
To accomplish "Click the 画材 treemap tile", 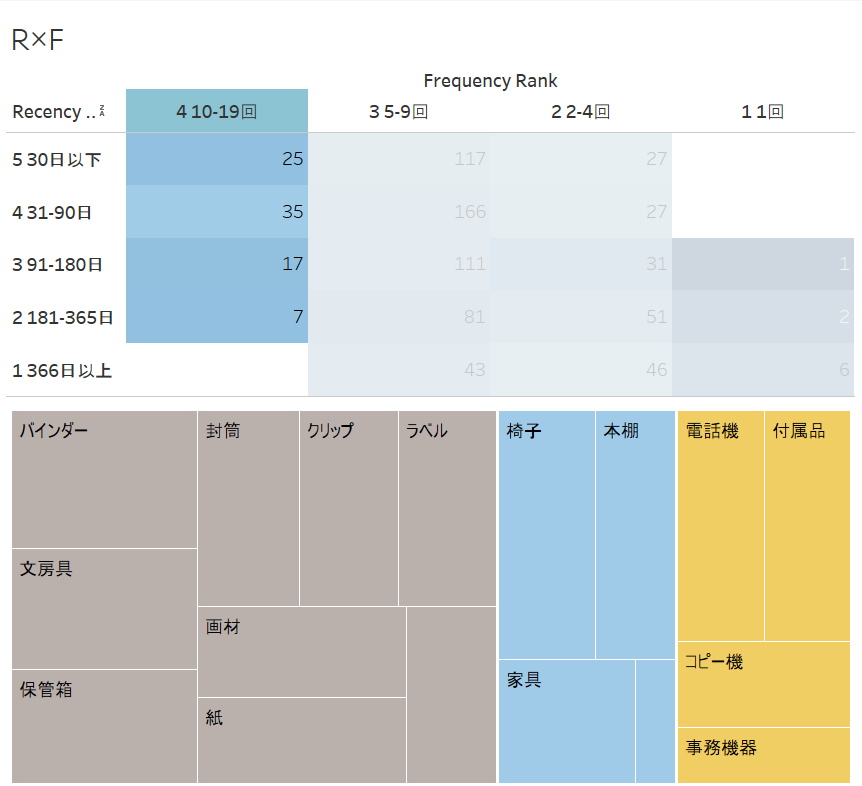I will pyautogui.click(x=302, y=652).
